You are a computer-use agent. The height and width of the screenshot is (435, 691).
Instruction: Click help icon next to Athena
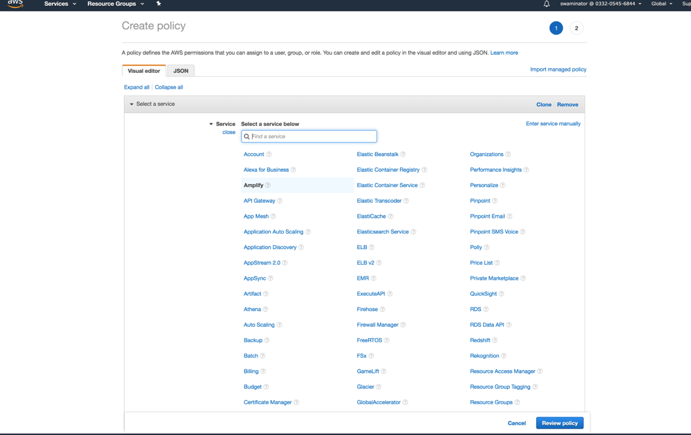[x=265, y=309]
